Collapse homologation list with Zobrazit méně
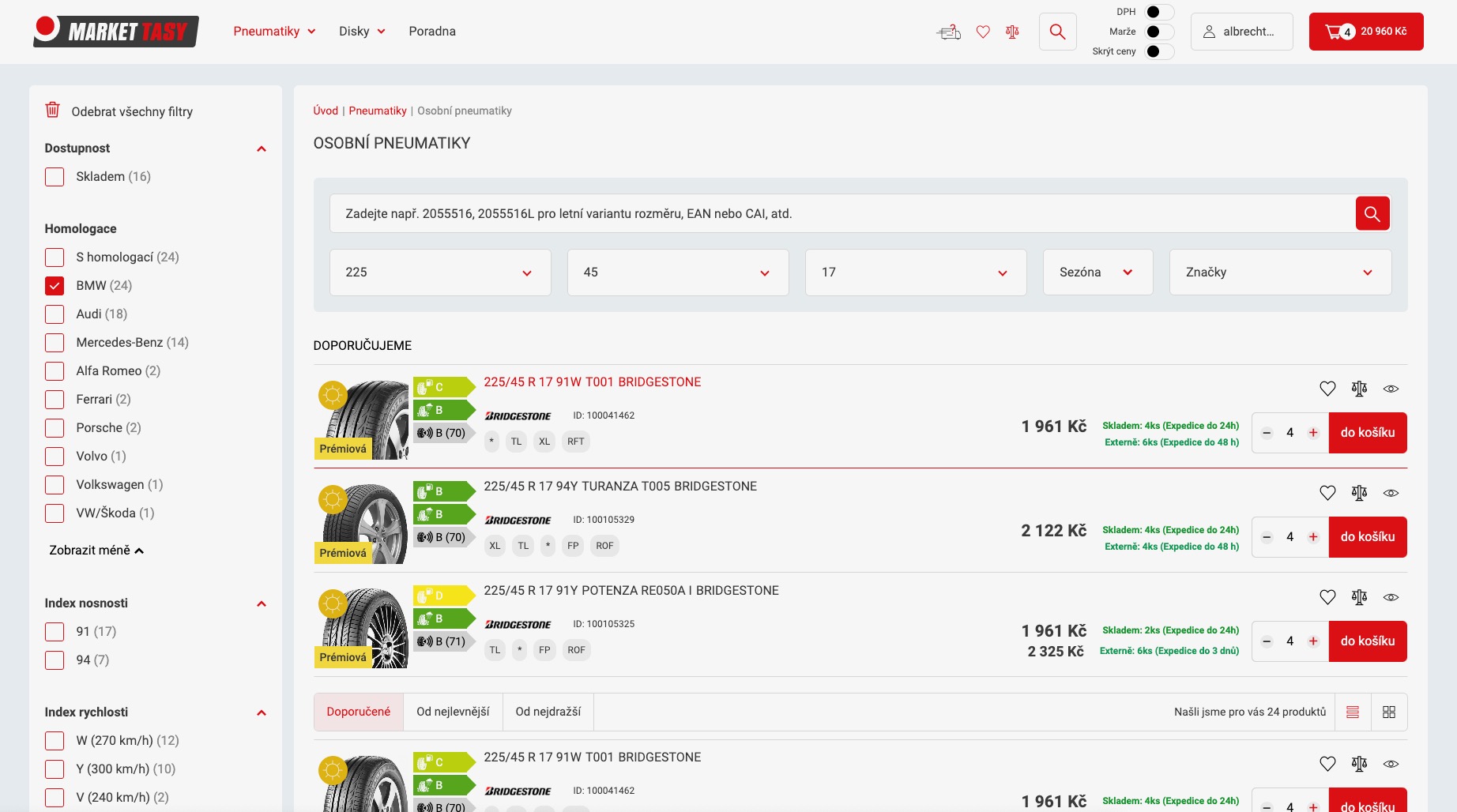1457x812 pixels. tap(96, 551)
